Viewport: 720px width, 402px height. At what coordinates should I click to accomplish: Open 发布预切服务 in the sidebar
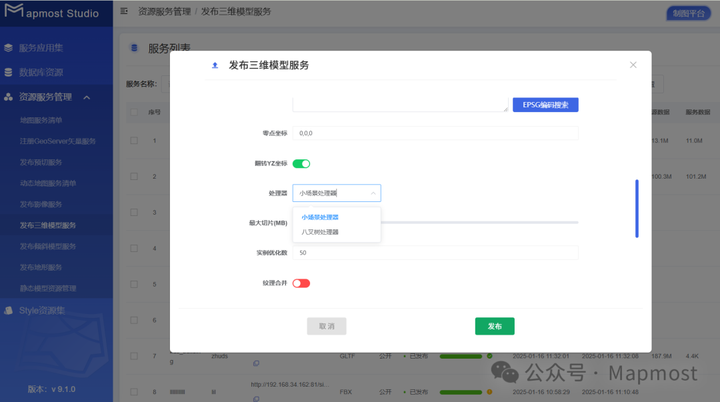[x=41, y=162]
